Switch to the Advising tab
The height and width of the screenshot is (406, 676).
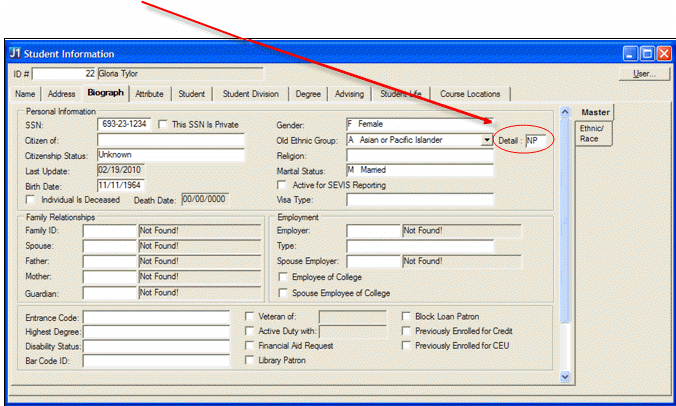pos(349,94)
